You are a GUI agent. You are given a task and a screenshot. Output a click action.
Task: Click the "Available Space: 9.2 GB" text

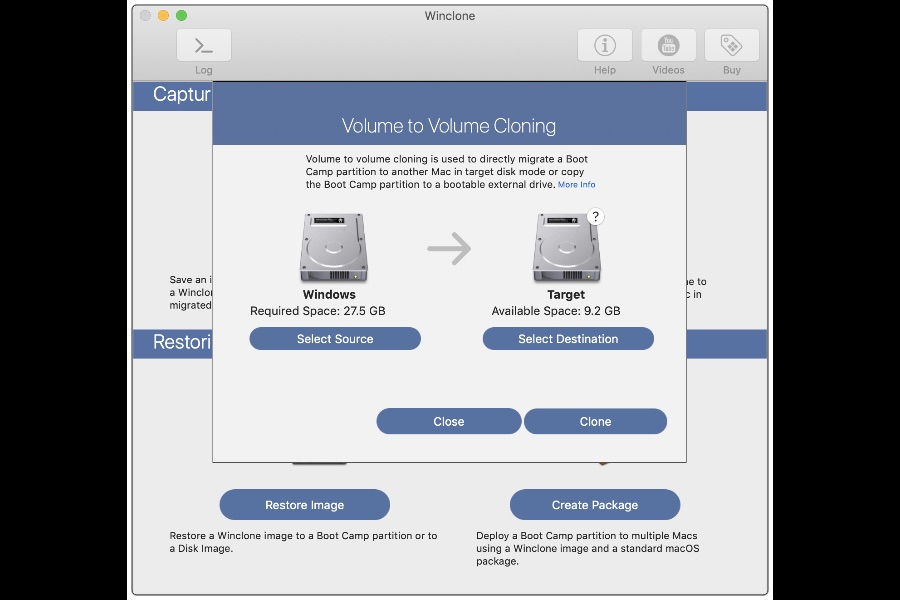pos(556,311)
